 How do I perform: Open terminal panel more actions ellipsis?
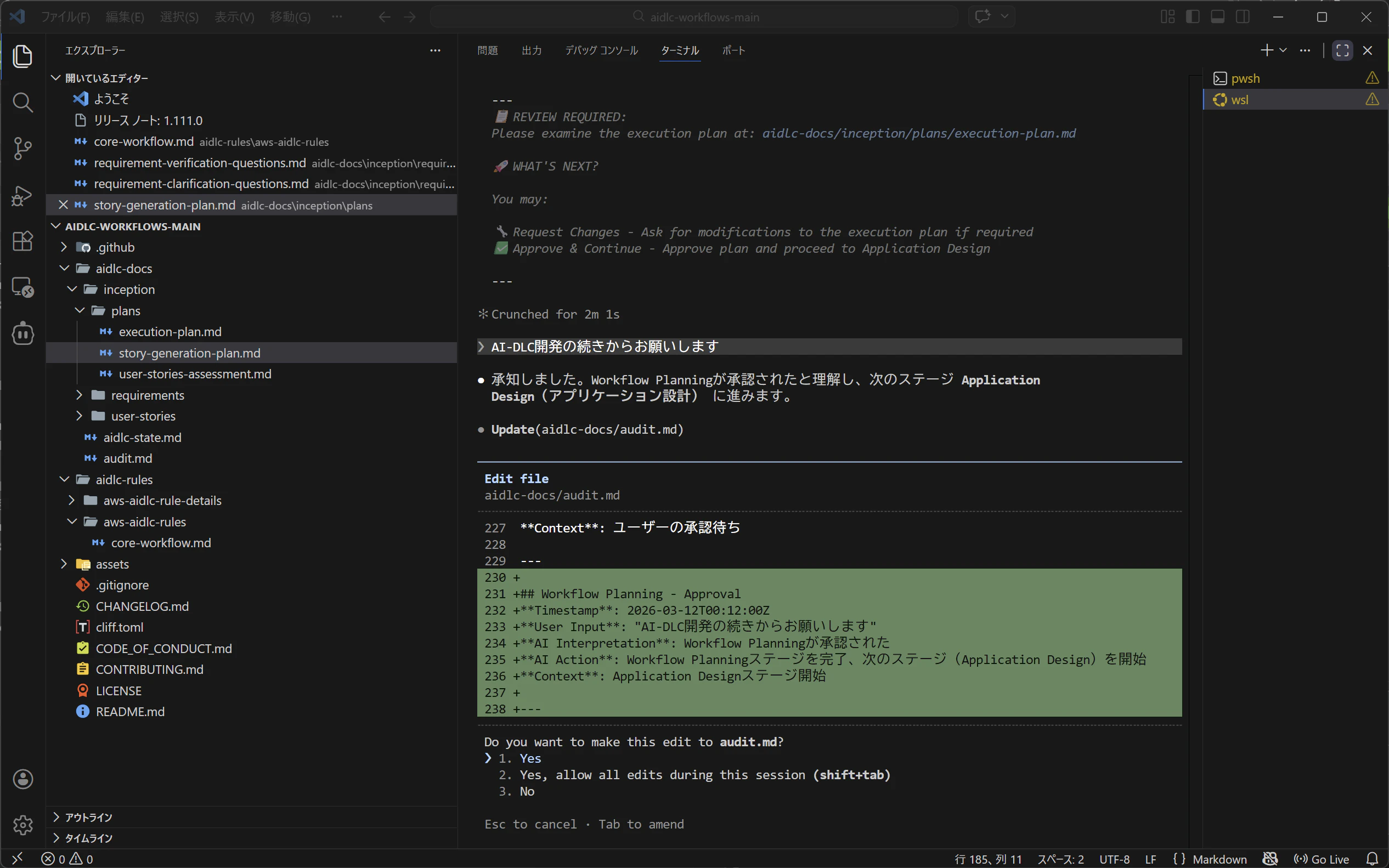point(1305,50)
